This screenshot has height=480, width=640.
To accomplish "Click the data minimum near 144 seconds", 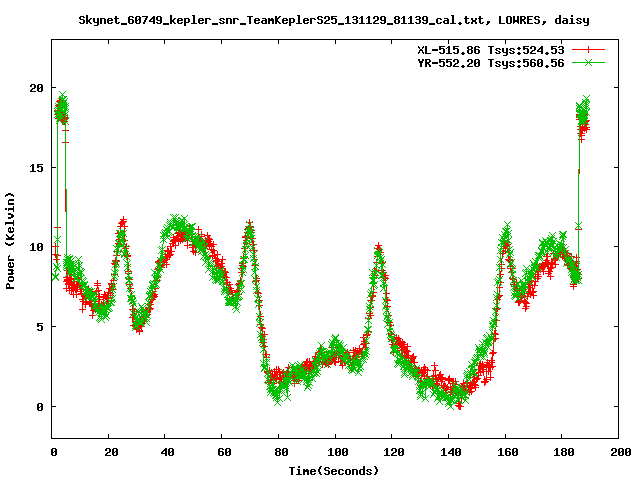I will coord(459,405).
